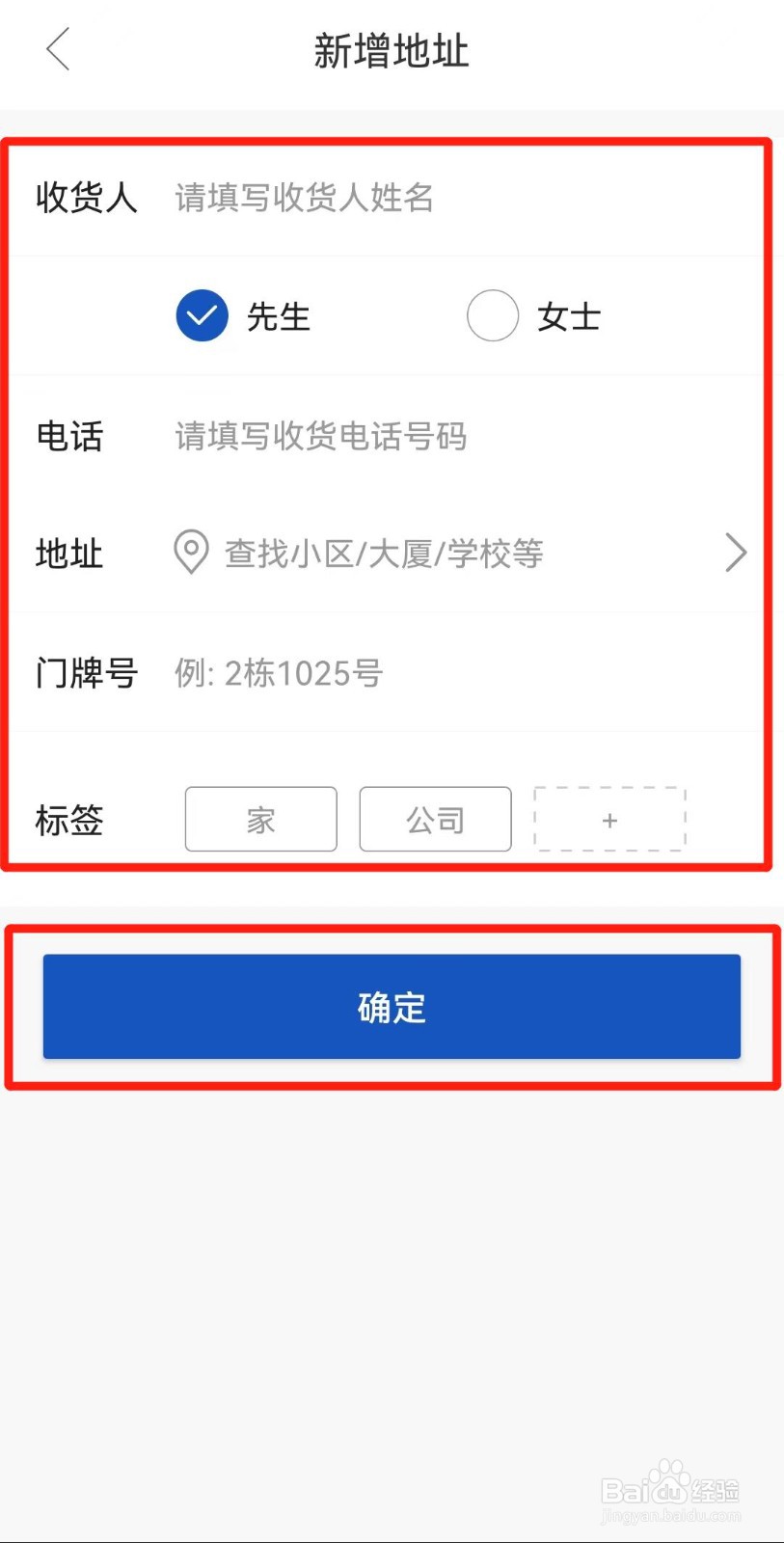Choose the 先生 text label
Image resolution: width=784 pixels, height=1543 pixels.
click(279, 316)
